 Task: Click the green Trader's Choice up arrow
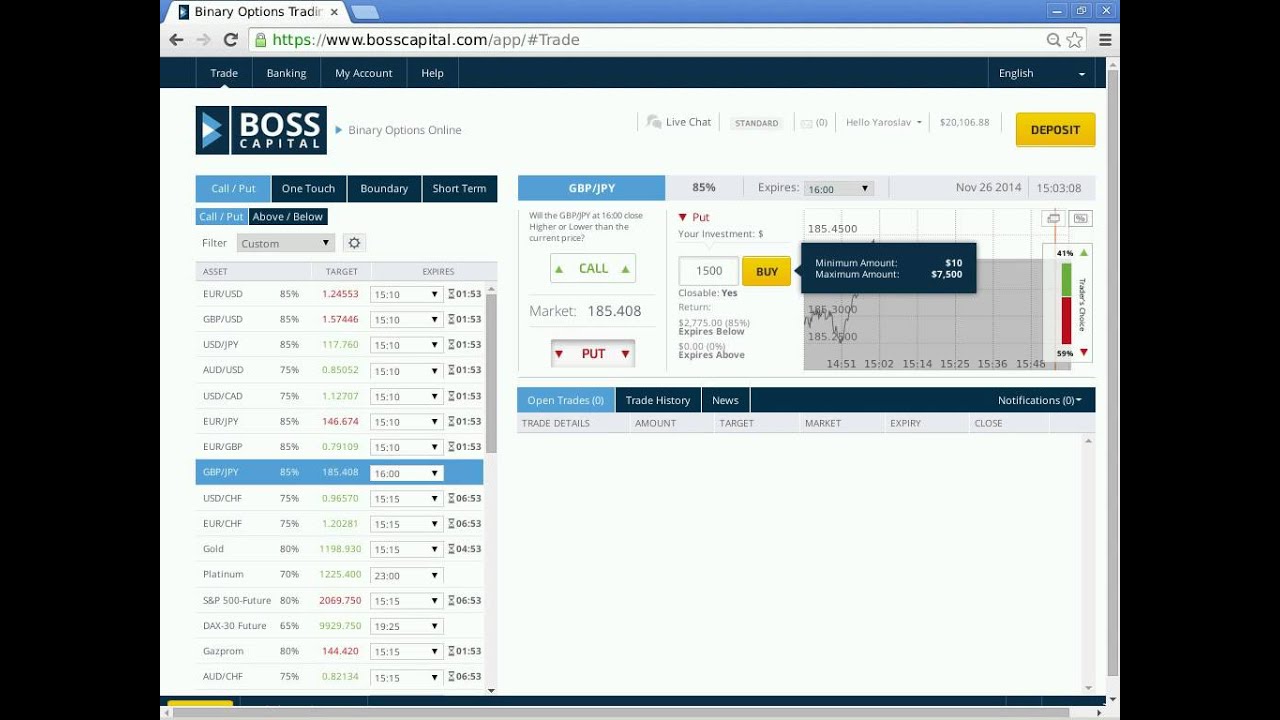tap(1084, 253)
